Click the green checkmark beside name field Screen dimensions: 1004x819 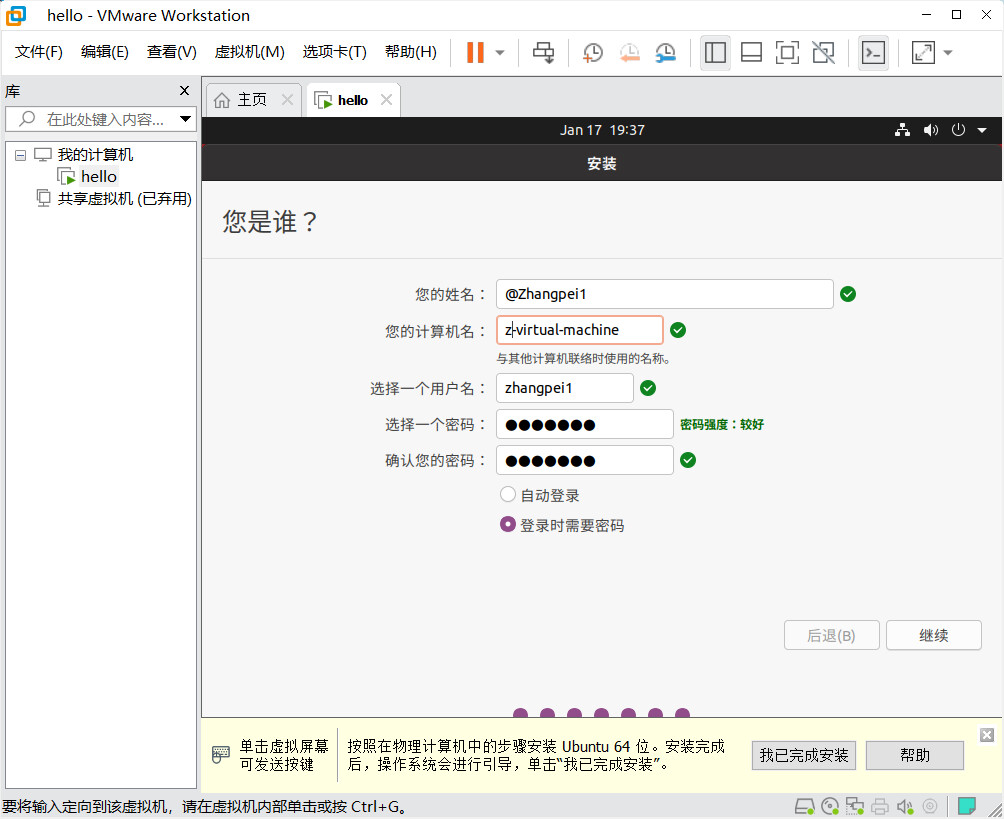pyautogui.click(x=848, y=294)
